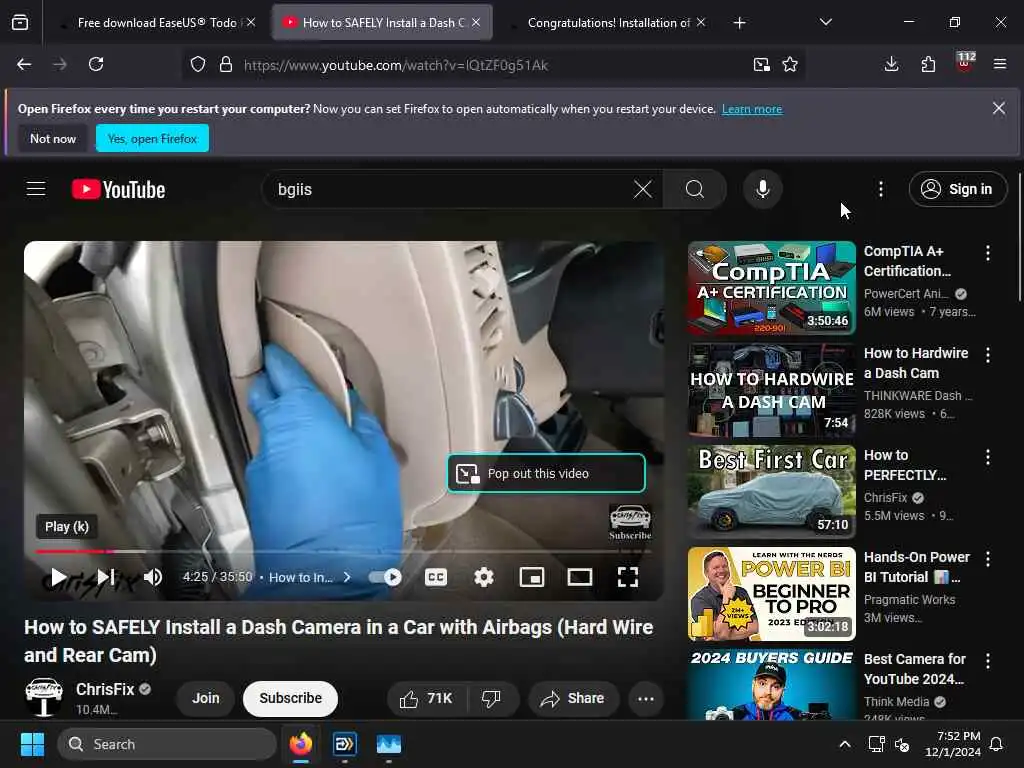
Task: Open options for Best Camera video
Action: coord(987,661)
